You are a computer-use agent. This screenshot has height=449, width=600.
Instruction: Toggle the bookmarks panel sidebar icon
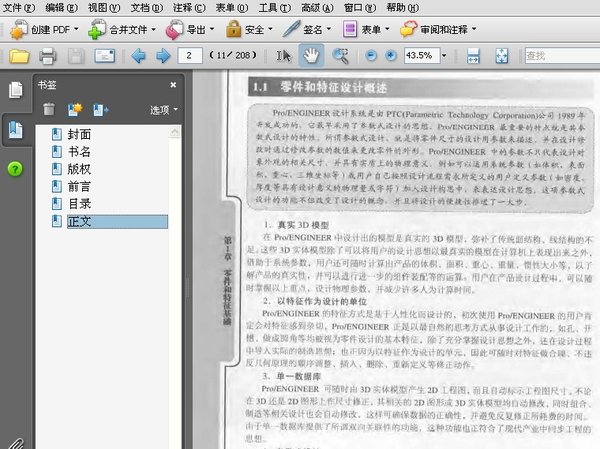click(15, 130)
